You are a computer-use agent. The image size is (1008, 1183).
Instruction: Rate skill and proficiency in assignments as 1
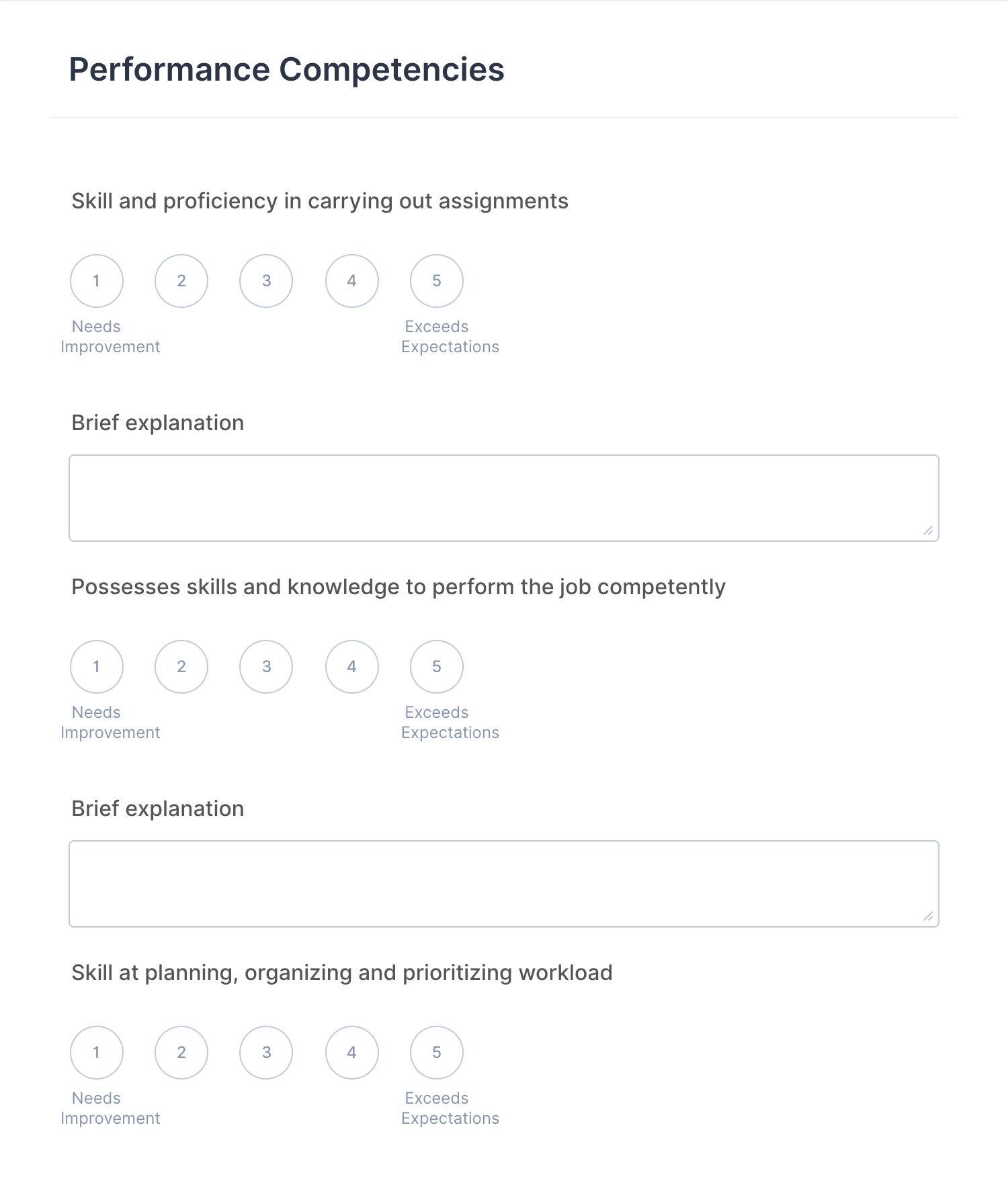click(x=97, y=281)
